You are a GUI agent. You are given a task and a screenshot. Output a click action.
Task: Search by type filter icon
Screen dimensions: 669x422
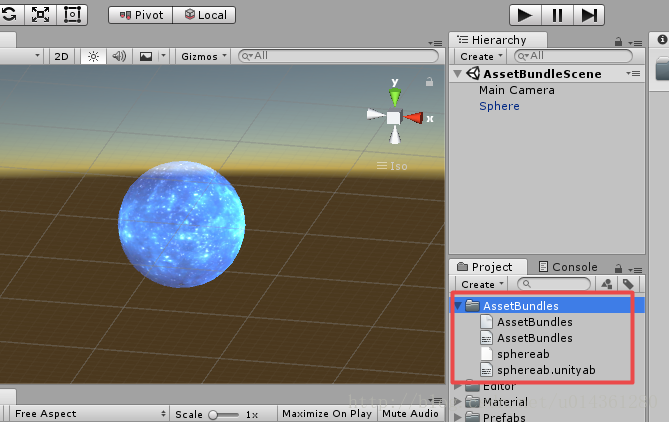607,284
